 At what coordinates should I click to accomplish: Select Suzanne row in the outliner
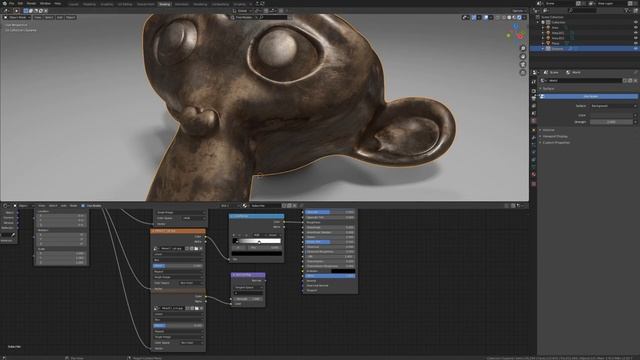(x=584, y=49)
